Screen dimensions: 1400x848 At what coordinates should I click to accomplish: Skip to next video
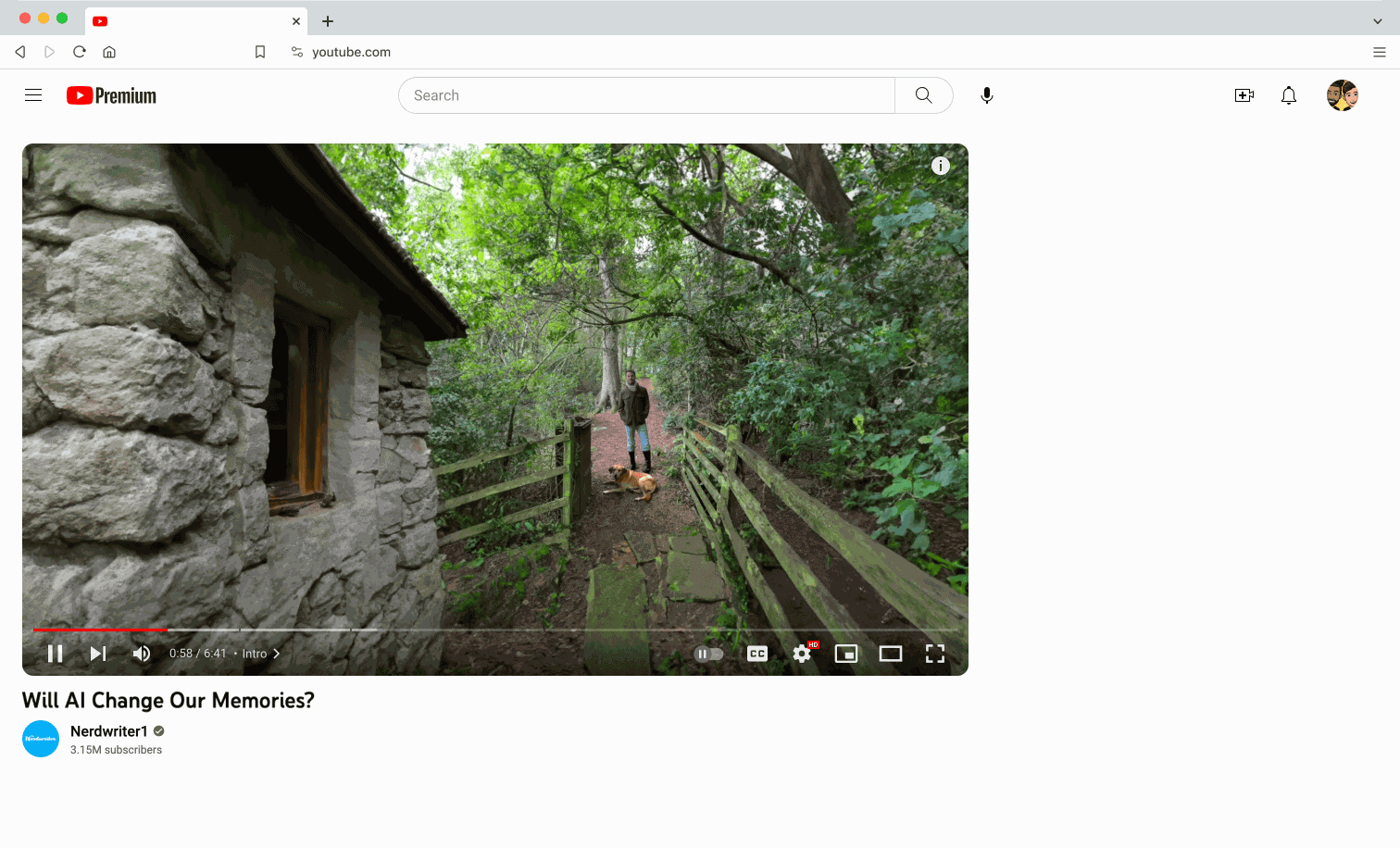pyautogui.click(x=98, y=654)
